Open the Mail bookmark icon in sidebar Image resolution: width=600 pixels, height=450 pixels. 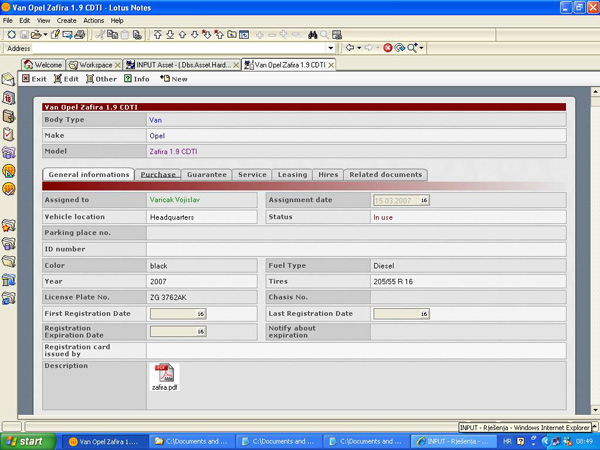click(8, 79)
